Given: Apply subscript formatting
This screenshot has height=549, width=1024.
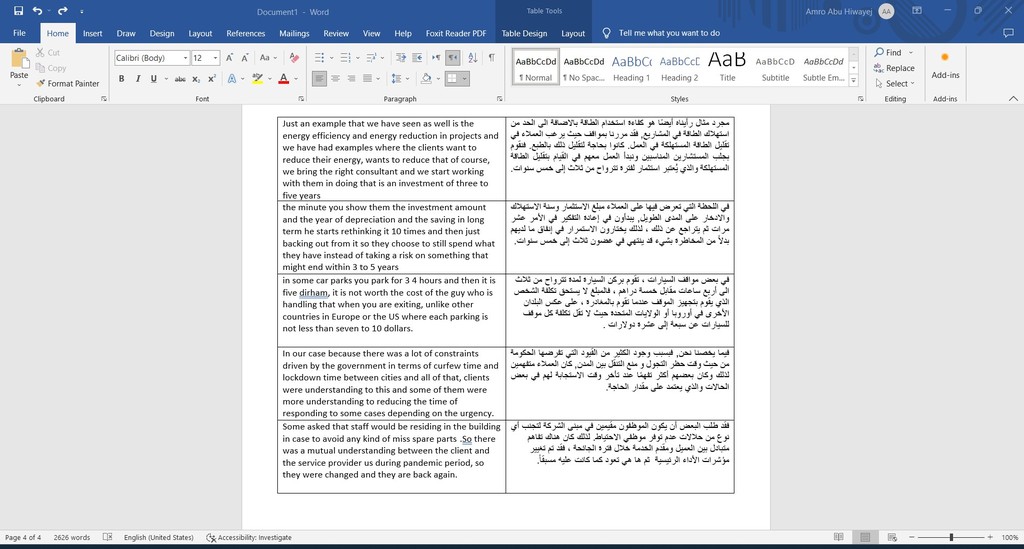Looking at the screenshot, I should (x=196, y=79).
